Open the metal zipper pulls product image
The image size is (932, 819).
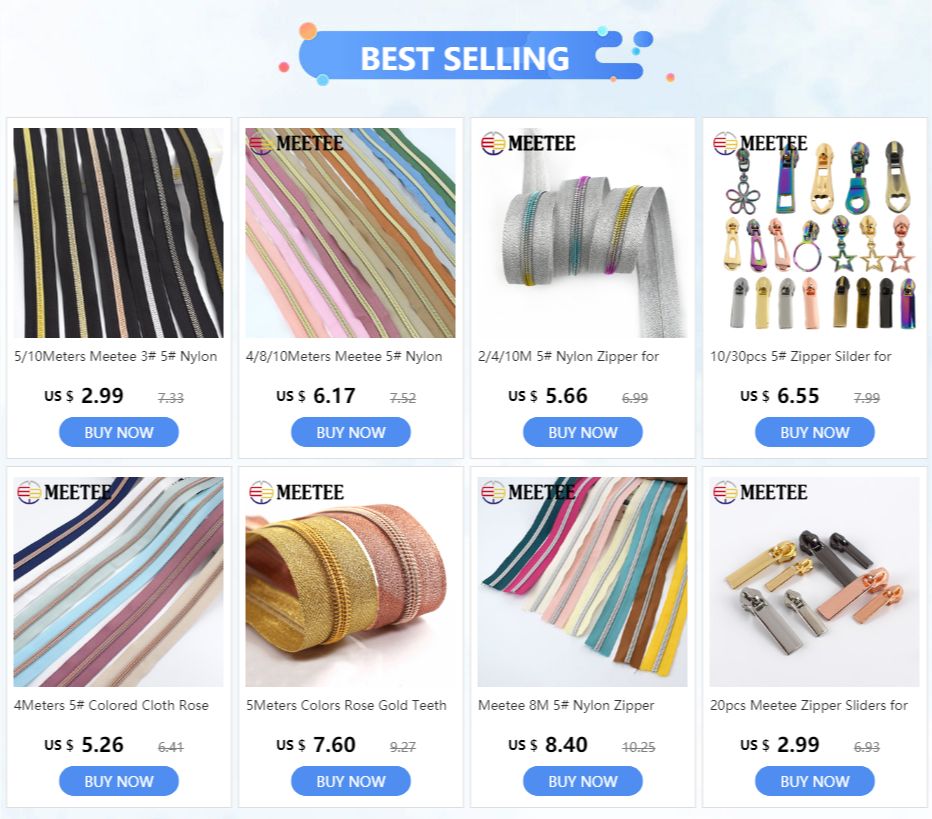[814, 582]
